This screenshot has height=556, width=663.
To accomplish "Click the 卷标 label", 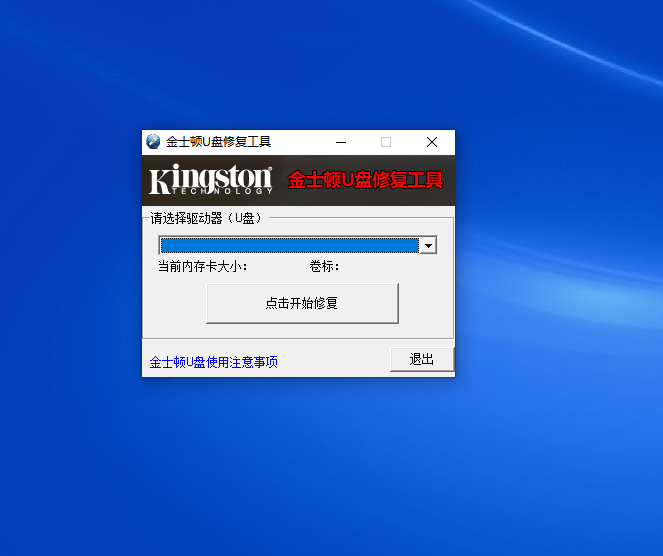I will pos(324,266).
